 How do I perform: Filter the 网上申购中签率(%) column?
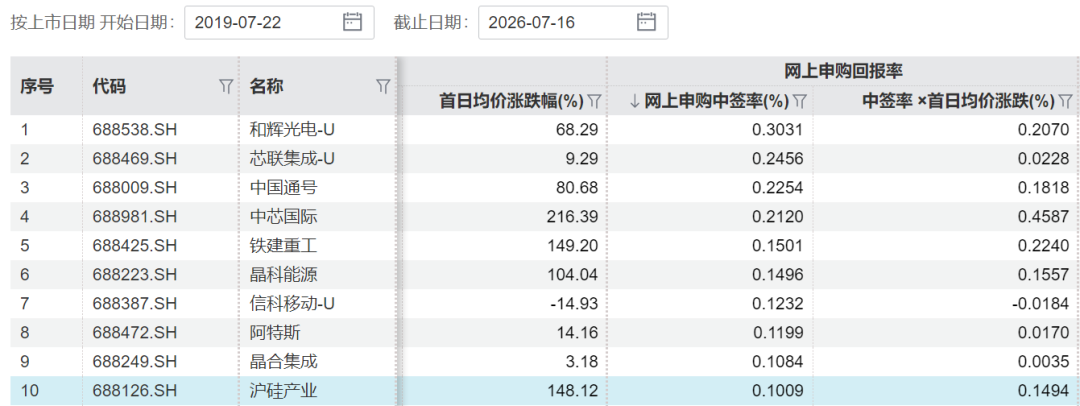point(799,101)
